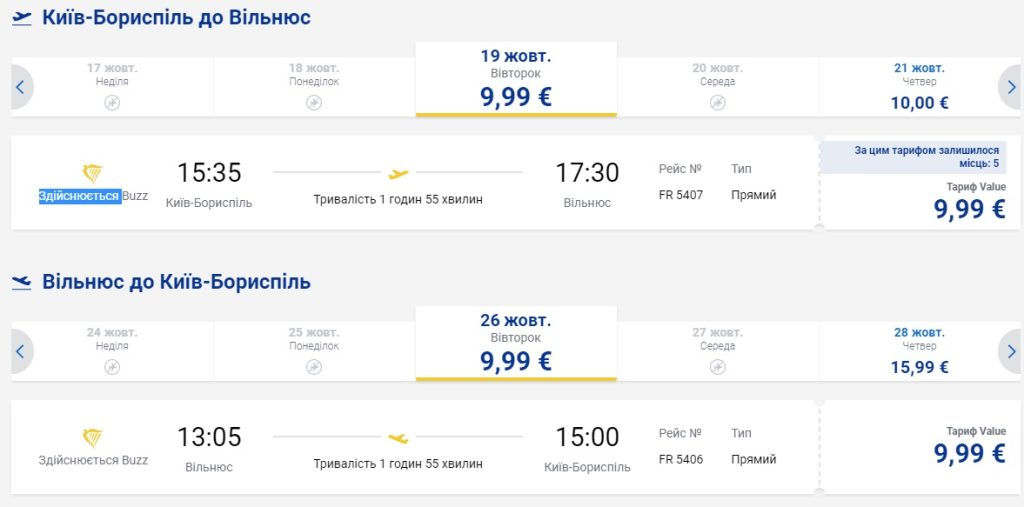Image resolution: width=1024 pixels, height=507 pixels.
Task: Show earlier outbound dates with left arrow
Action: [19, 87]
